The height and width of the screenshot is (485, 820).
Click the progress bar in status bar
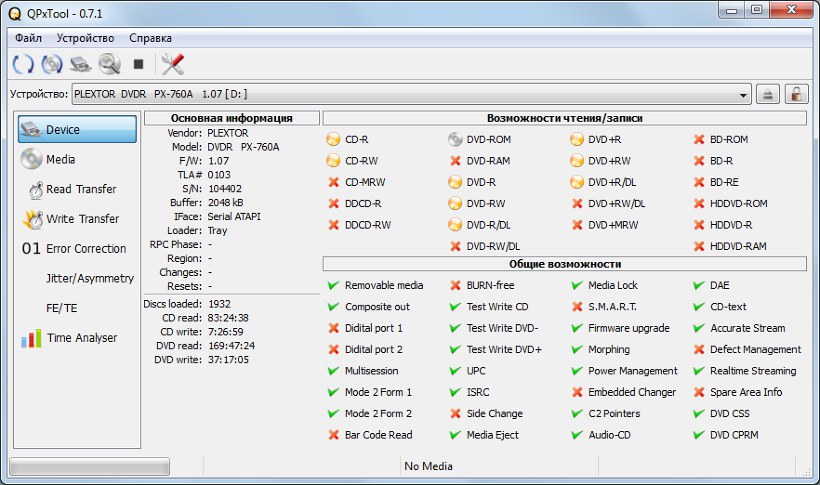click(89, 466)
